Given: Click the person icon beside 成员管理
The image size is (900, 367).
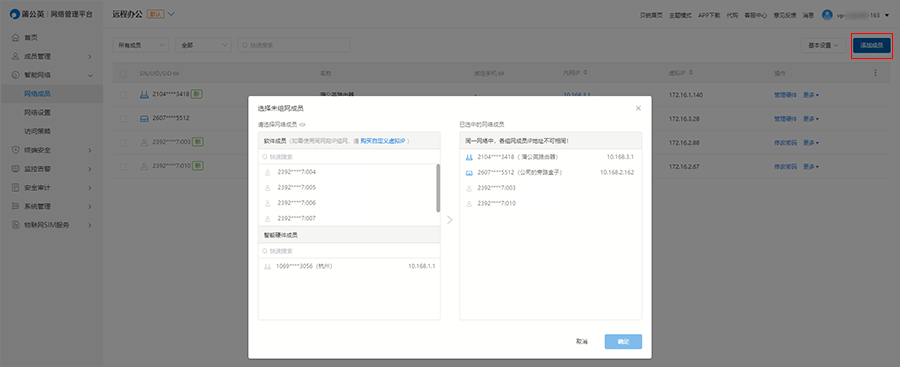Looking at the screenshot, I should 15,56.
